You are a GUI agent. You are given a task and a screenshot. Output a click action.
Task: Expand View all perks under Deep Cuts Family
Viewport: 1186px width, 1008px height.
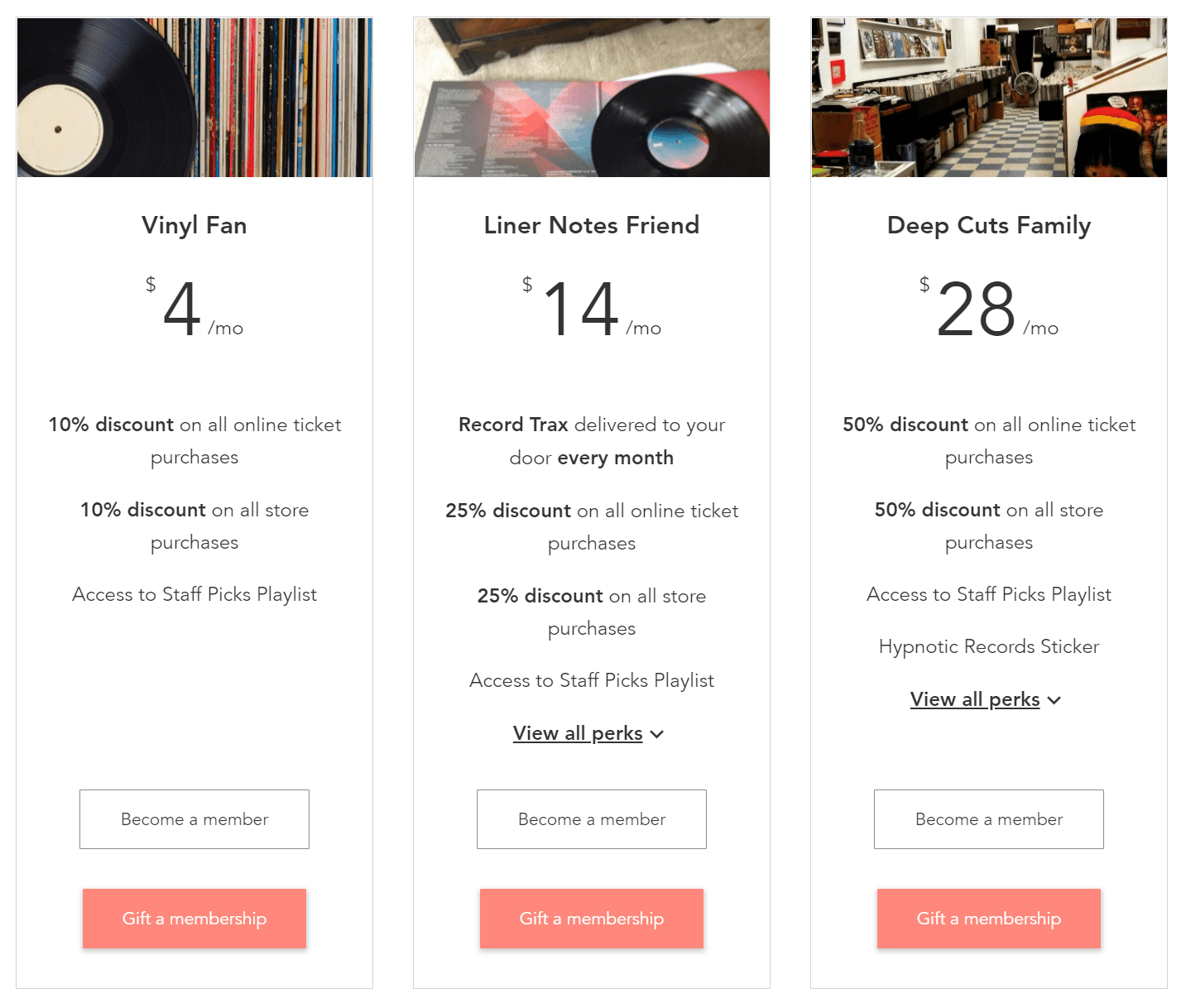975,699
